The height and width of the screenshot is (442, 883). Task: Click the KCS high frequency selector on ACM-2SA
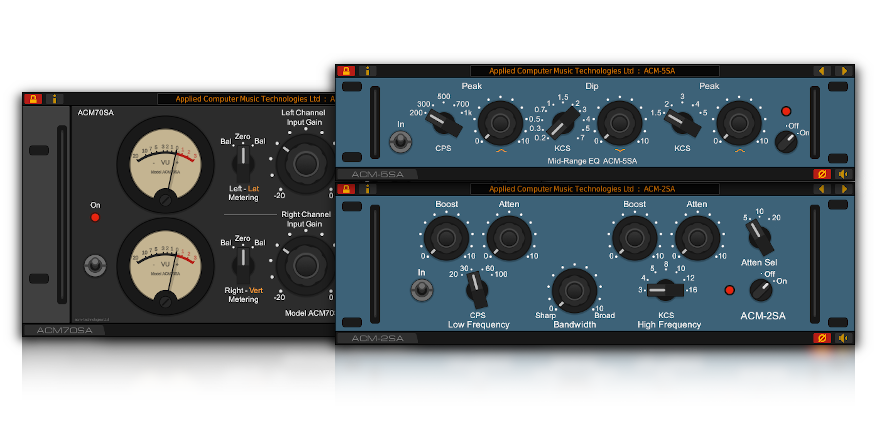click(661, 290)
